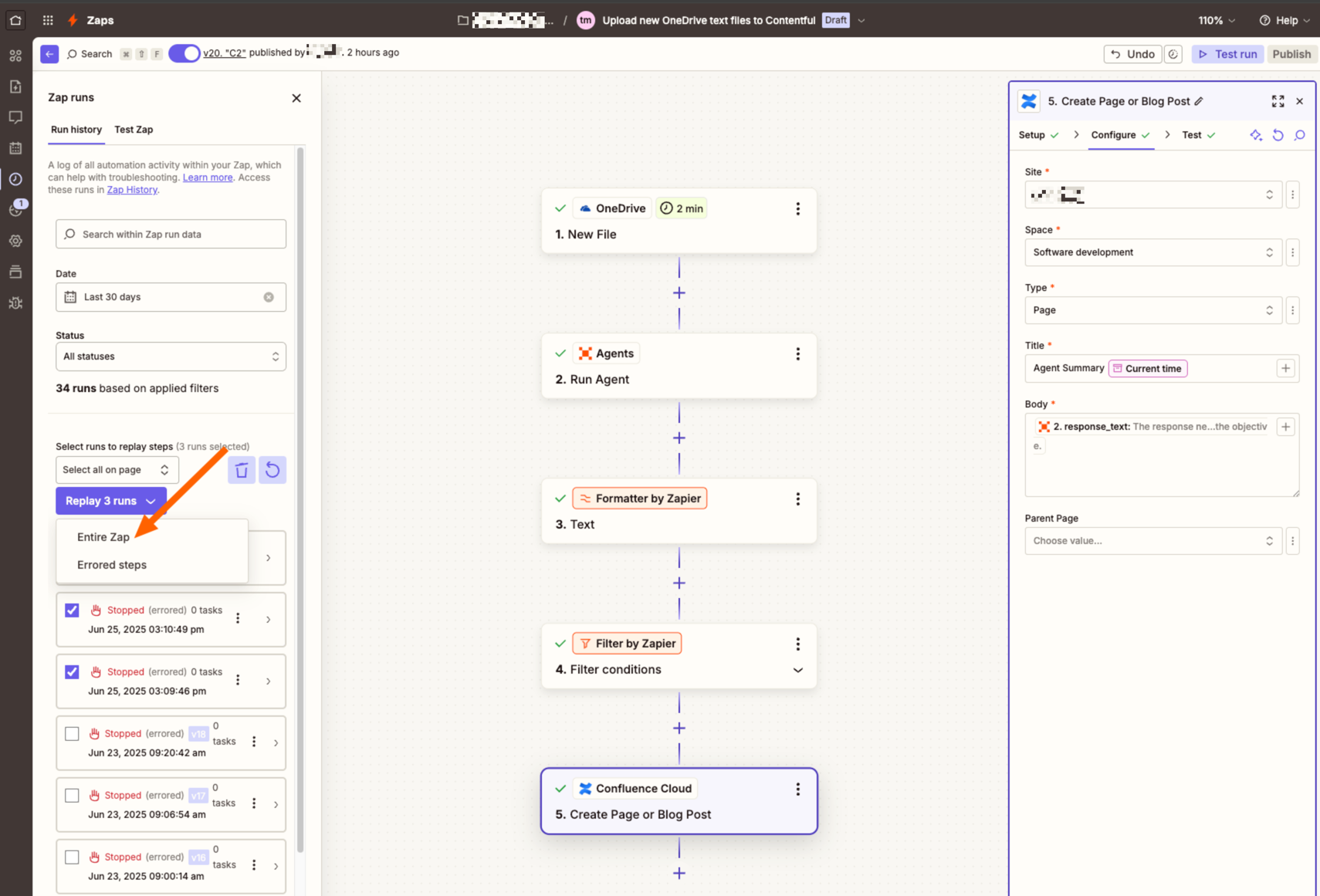Open the Draft status dropdown arrow
Image resolution: width=1320 pixels, height=896 pixels.
861,21
